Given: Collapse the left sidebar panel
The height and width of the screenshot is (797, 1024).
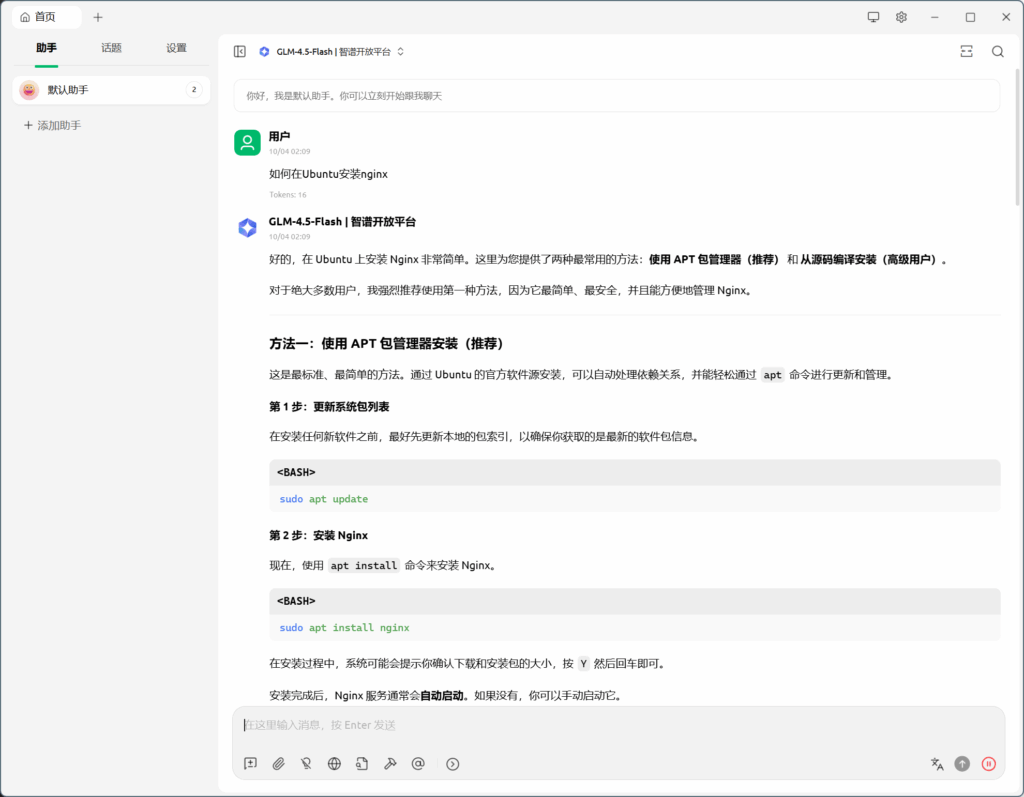Looking at the screenshot, I should coord(240,52).
